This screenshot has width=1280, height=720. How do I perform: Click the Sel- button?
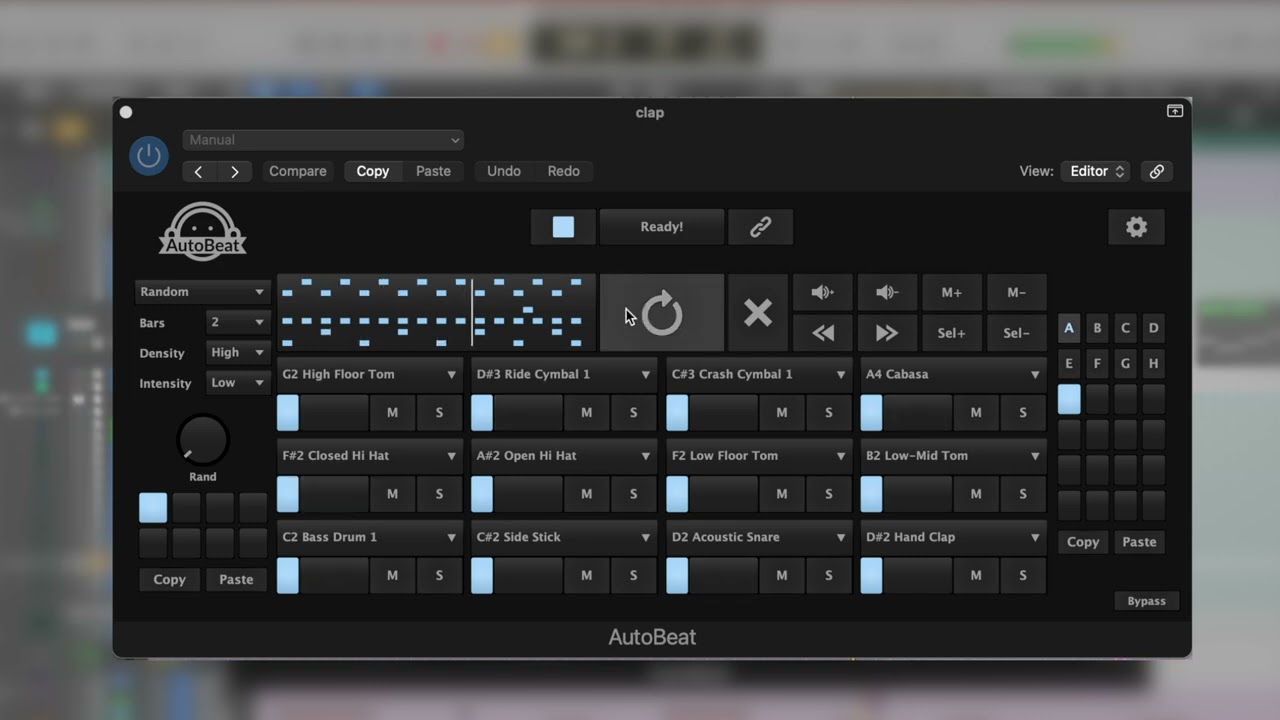(x=1017, y=333)
